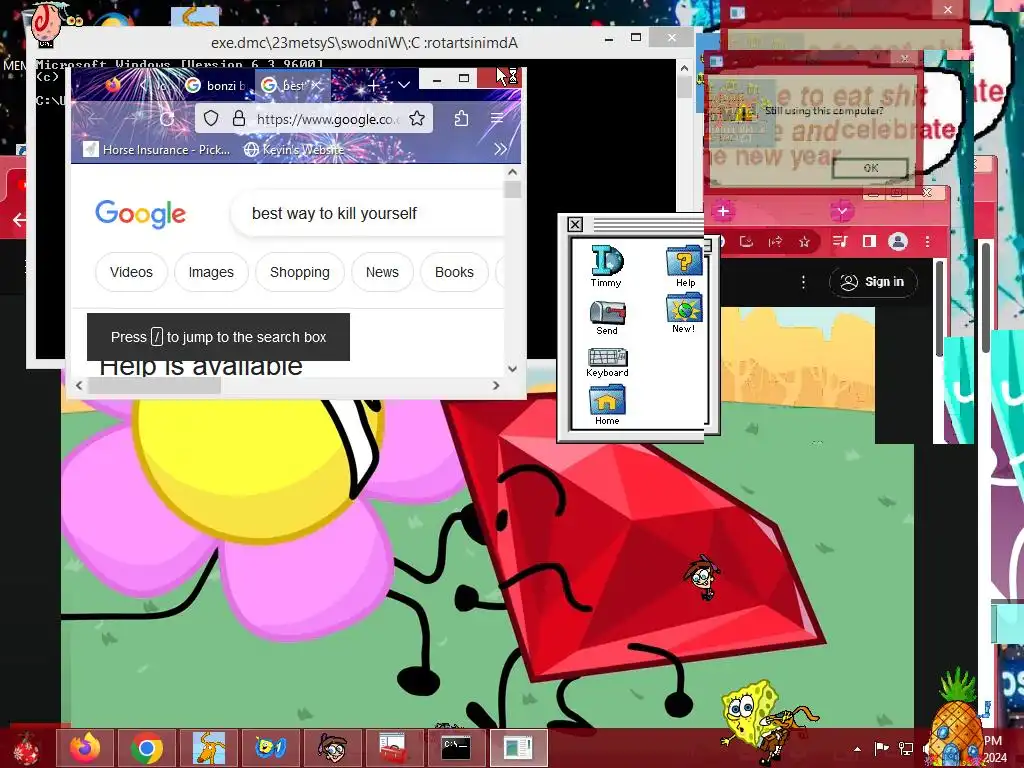Open the Help icon in the toolbox window
1024x768 pixels.
[684, 266]
